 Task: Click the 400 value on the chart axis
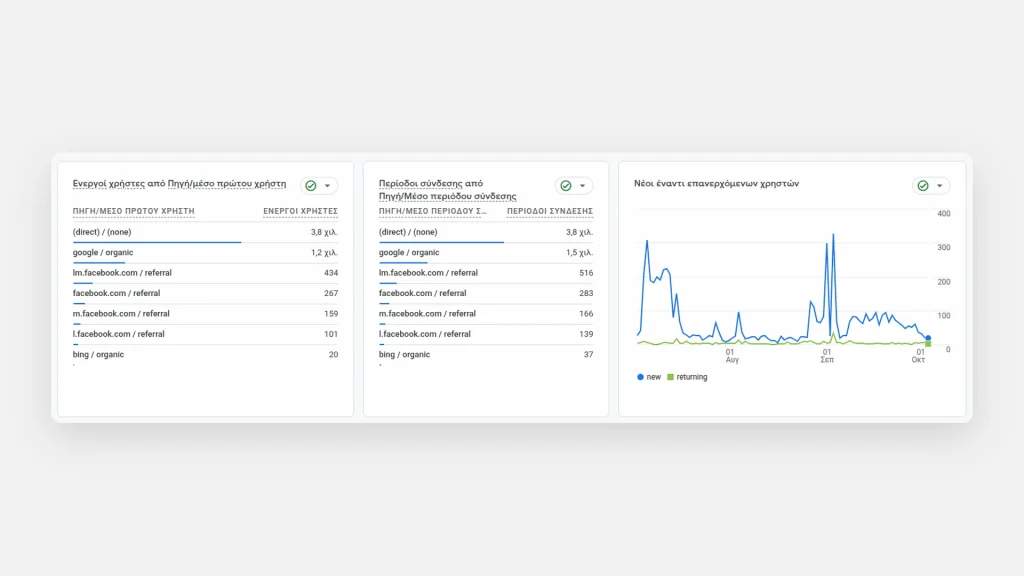944,214
